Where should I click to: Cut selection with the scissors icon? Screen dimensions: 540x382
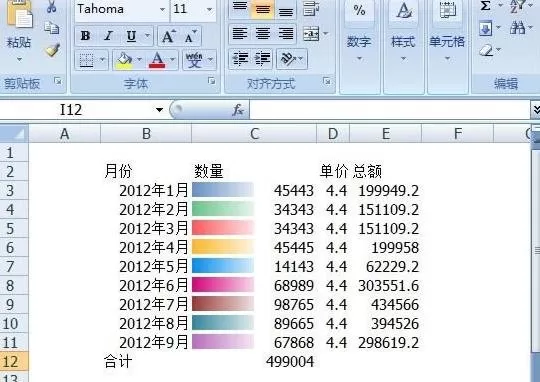[52, 7]
